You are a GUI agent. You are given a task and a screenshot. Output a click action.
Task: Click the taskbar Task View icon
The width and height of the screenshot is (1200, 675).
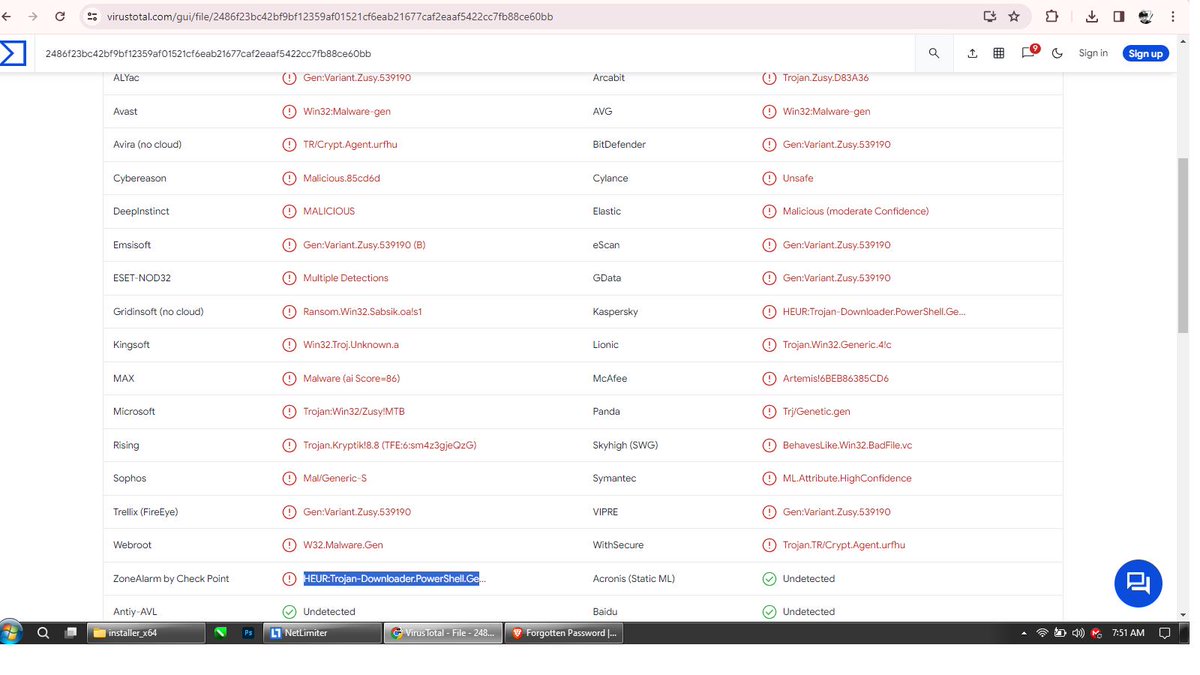point(71,633)
